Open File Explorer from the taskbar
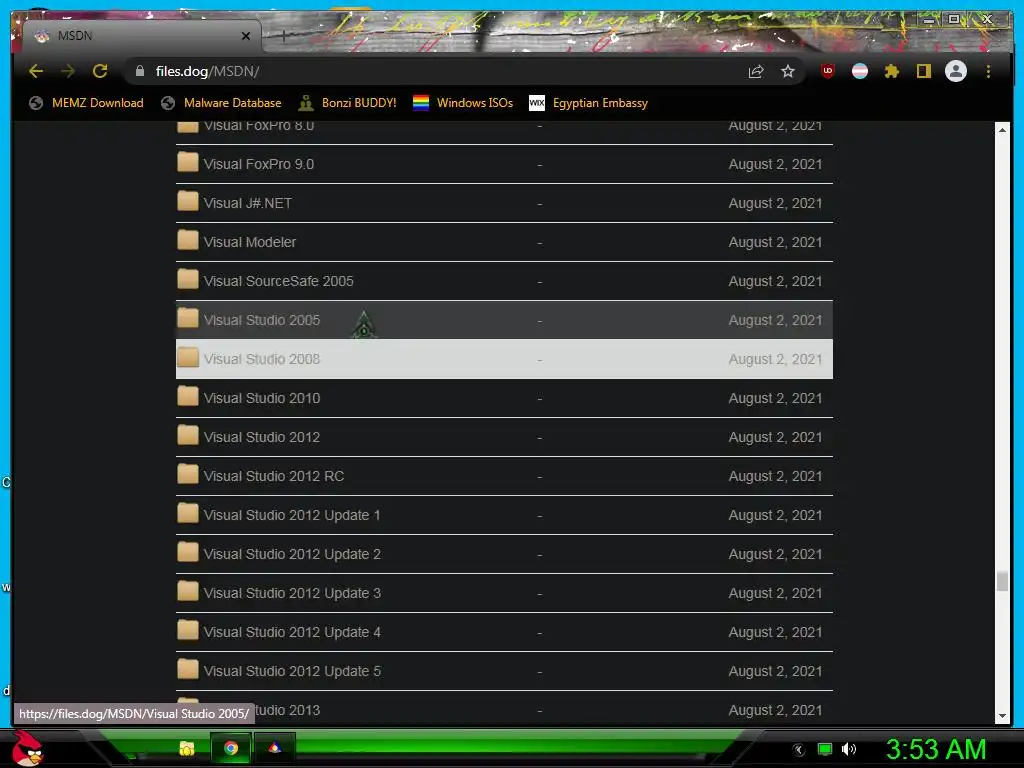 pyautogui.click(x=187, y=748)
